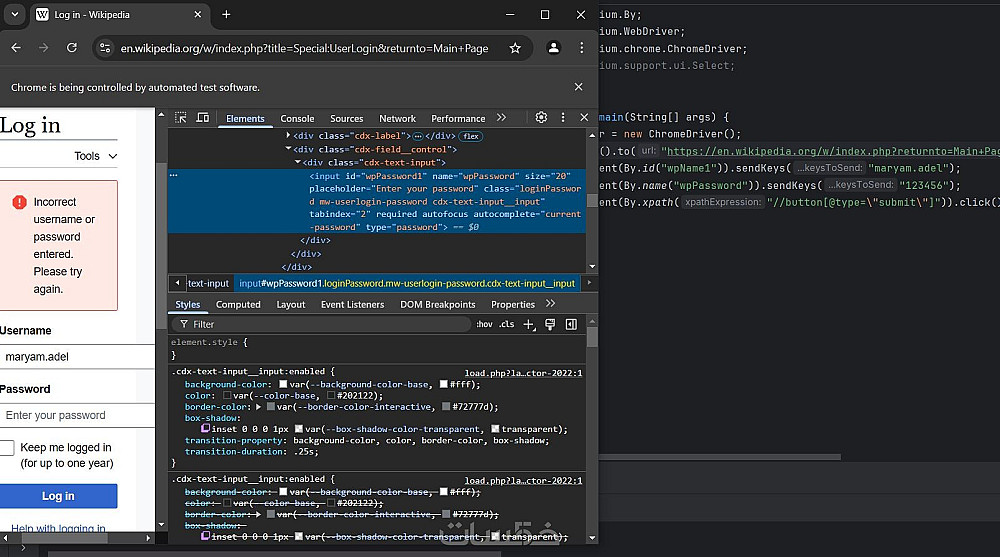Toggle the :hov element state button
Viewport: 1000px width, 557px height.
(484, 325)
